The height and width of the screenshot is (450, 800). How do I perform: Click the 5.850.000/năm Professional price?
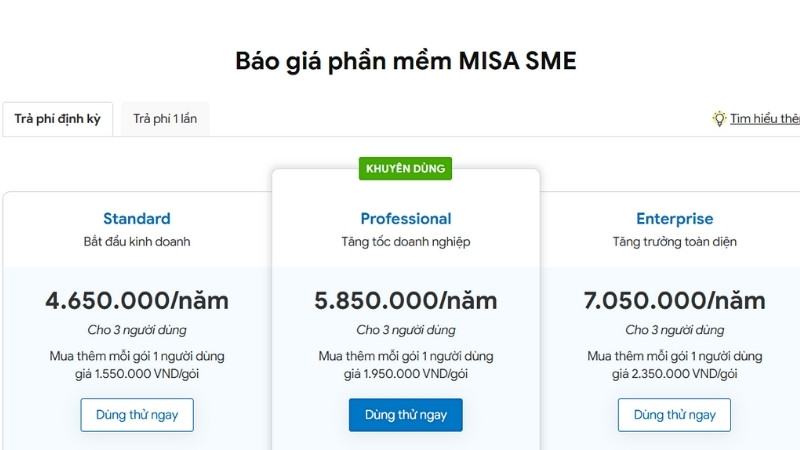[406, 300]
